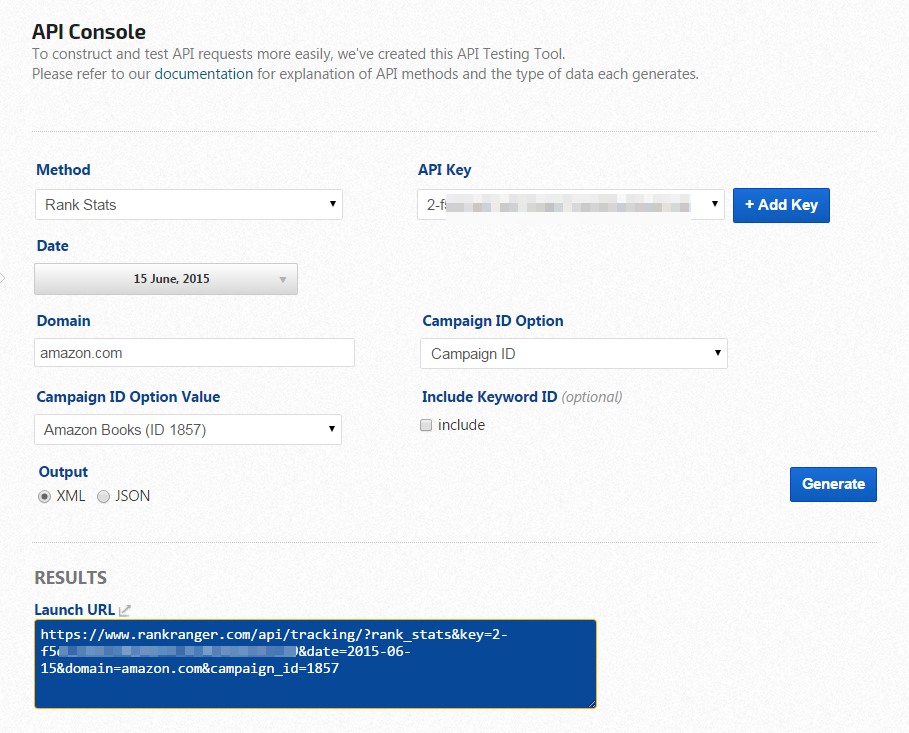Viewport: 909px width, 733px height.
Task: Open the date picker showing 15 June, 2015
Action: (166, 279)
